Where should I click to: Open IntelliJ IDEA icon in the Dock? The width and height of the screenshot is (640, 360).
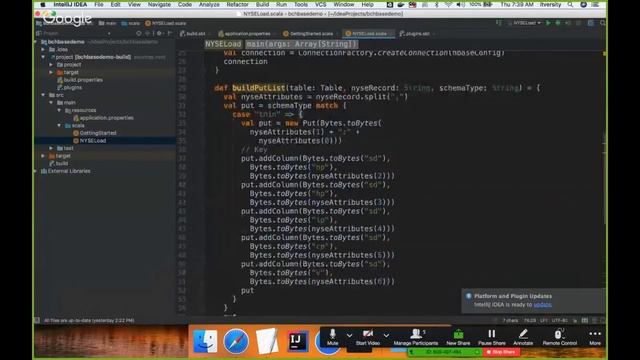tap(298, 341)
